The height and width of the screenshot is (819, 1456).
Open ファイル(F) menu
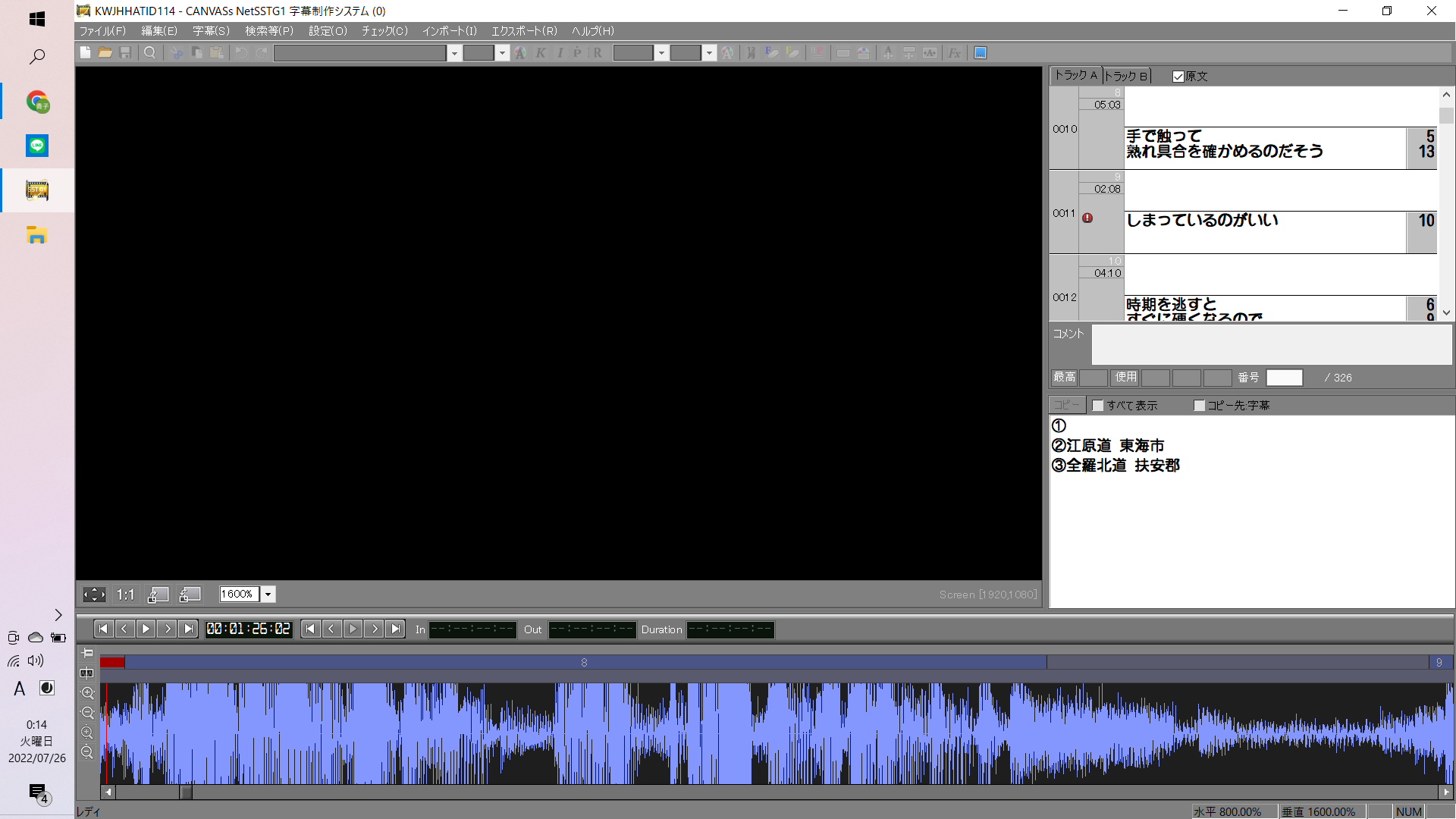[x=102, y=31]
